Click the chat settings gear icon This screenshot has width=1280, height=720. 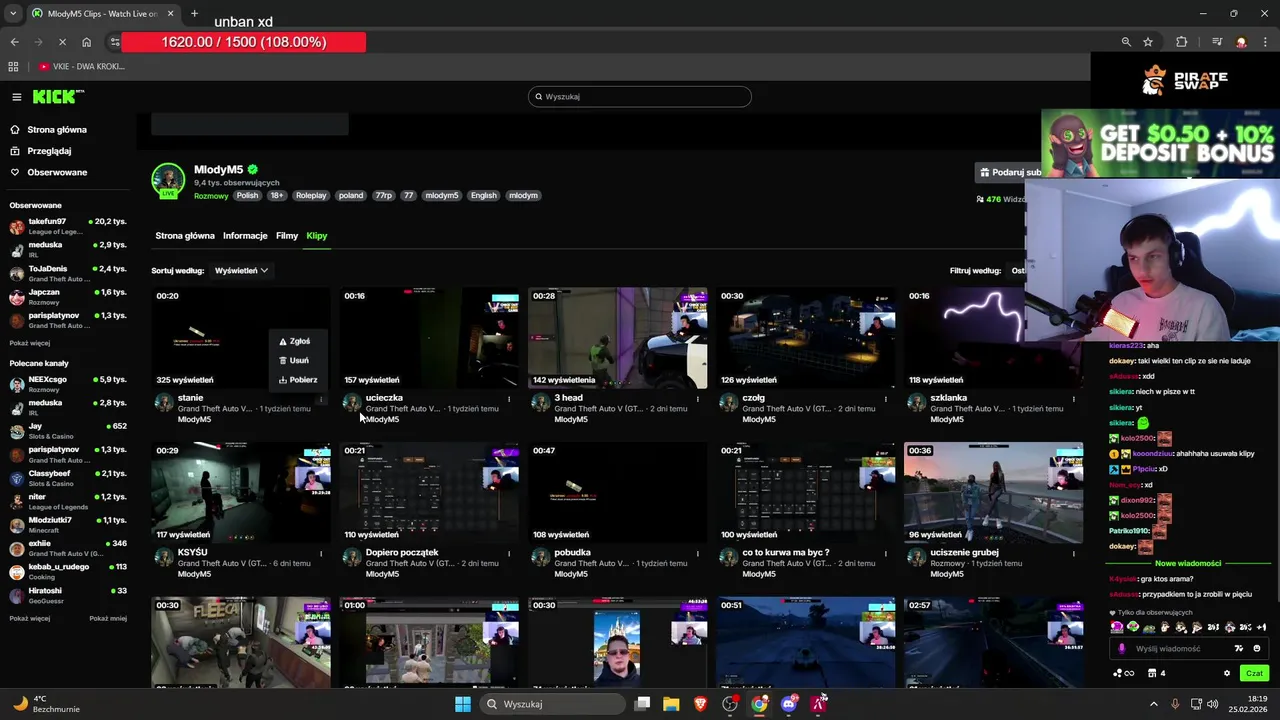[x=1227, y=673]
